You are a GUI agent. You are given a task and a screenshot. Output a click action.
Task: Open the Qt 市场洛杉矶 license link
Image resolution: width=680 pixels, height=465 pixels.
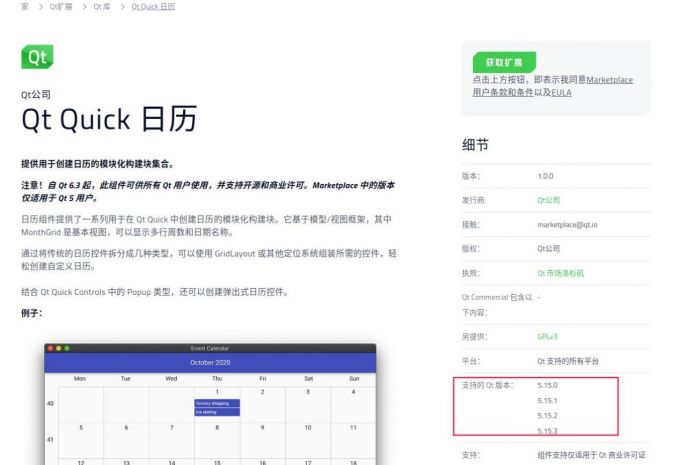coord(560,273)
